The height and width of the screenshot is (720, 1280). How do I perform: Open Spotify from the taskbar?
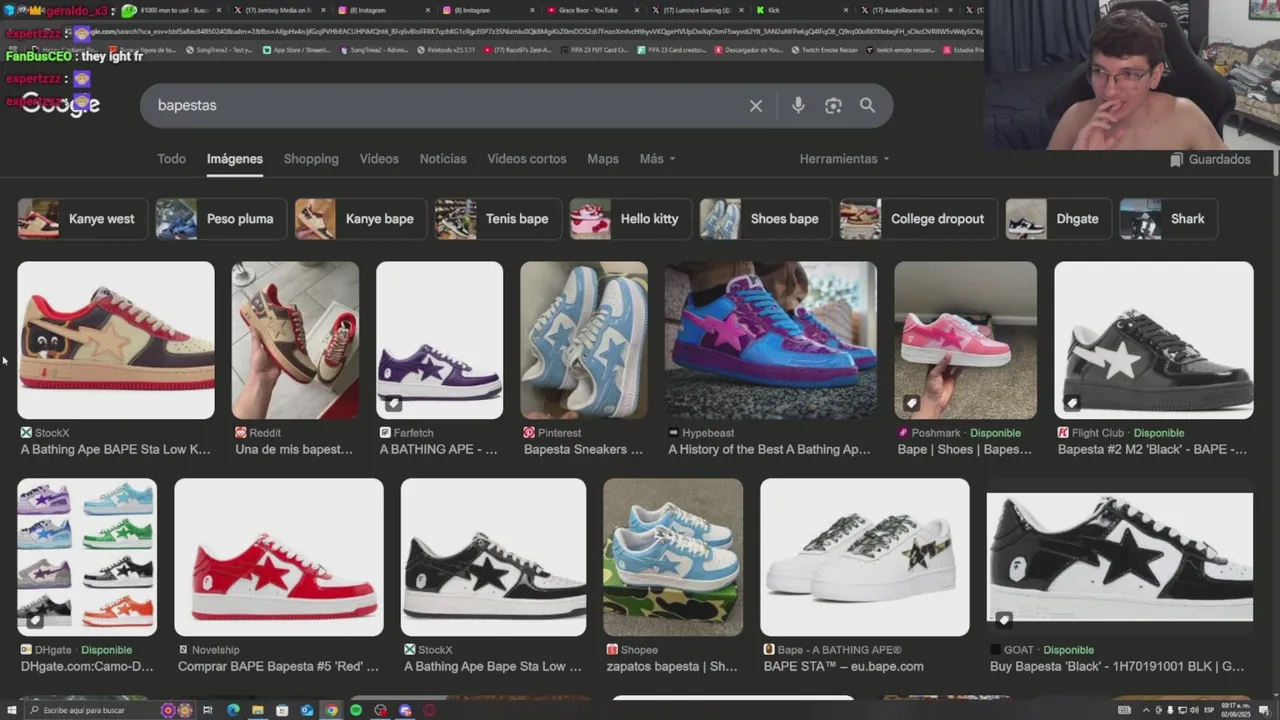pyautogui.click(x=356, y=710)
